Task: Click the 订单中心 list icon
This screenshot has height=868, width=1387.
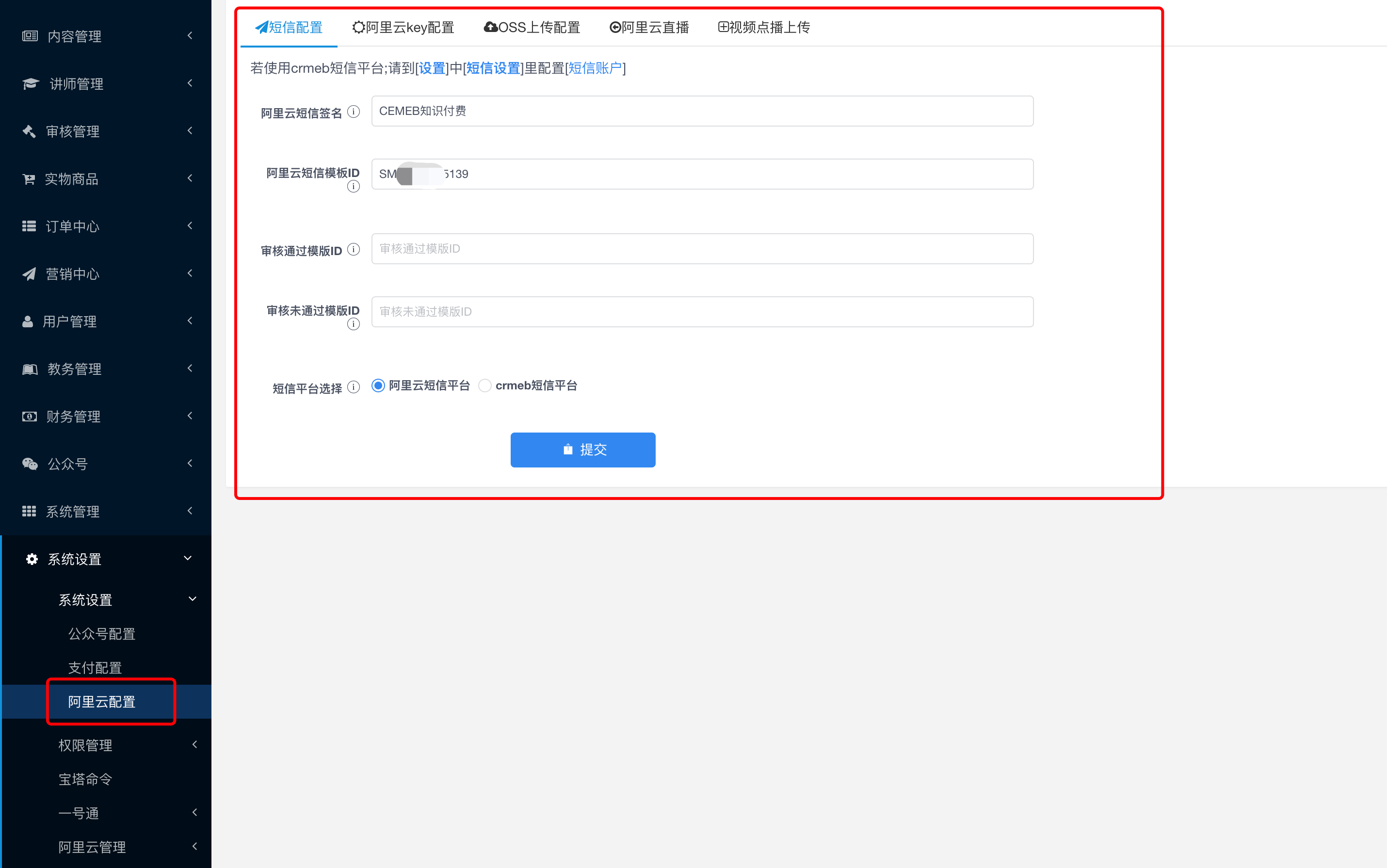Action: click(x=29, y=226)
